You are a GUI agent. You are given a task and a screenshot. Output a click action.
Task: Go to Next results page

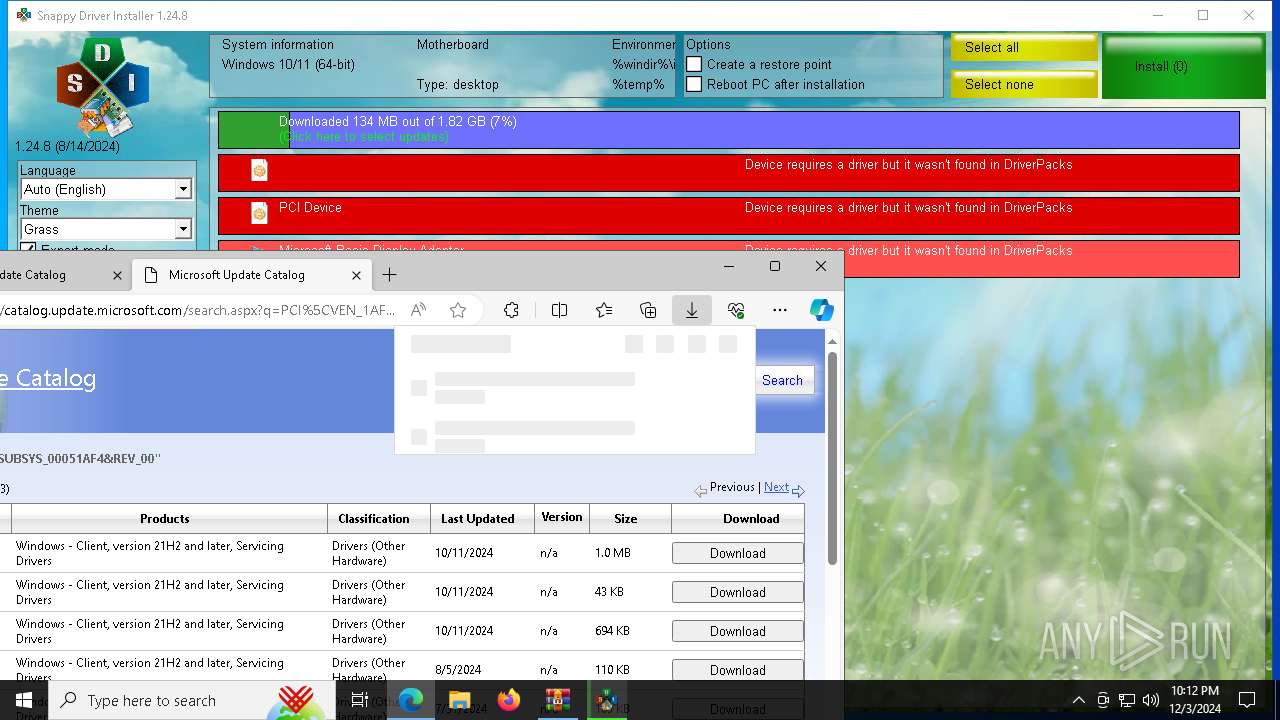[x=776, y=487]
